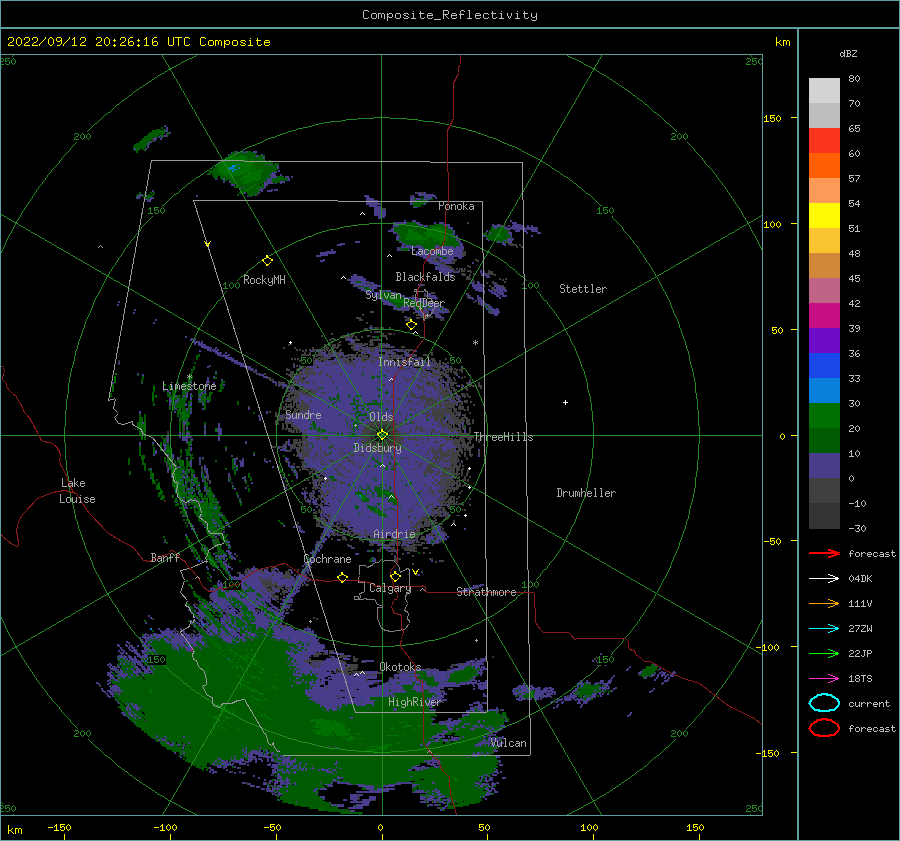Click the 39 dBZ purple color swatch
The image size is (900, 841).
(x=824, y=340)
